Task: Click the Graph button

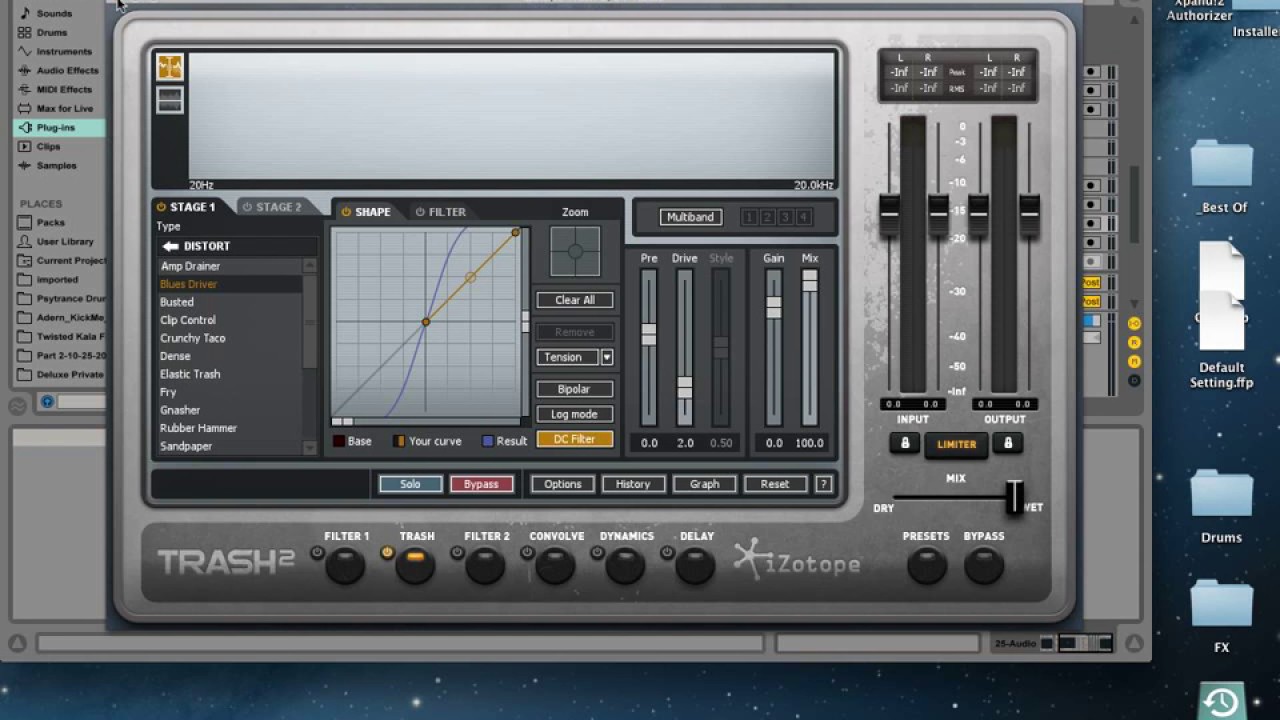Action: click(704, 484)
